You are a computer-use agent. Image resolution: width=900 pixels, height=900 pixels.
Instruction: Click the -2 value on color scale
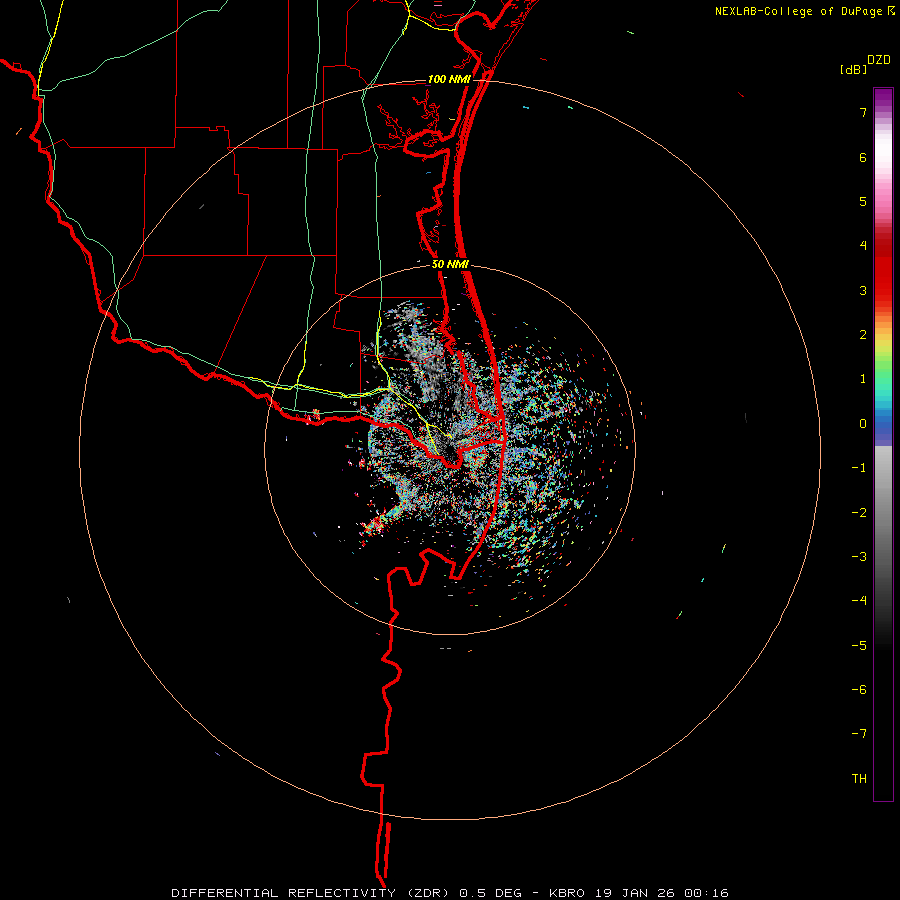[x=859, y=513]
